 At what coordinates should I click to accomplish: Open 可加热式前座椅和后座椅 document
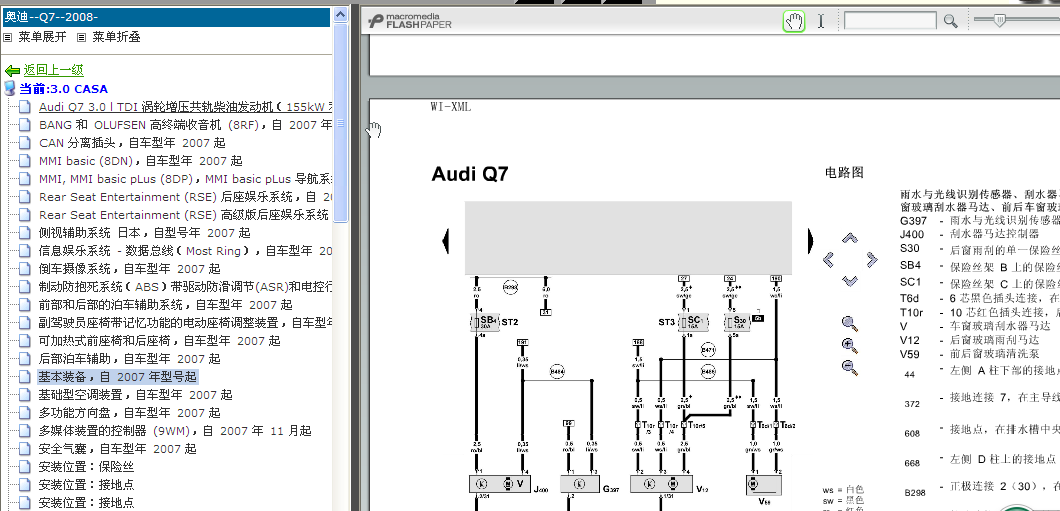[160, 341]
